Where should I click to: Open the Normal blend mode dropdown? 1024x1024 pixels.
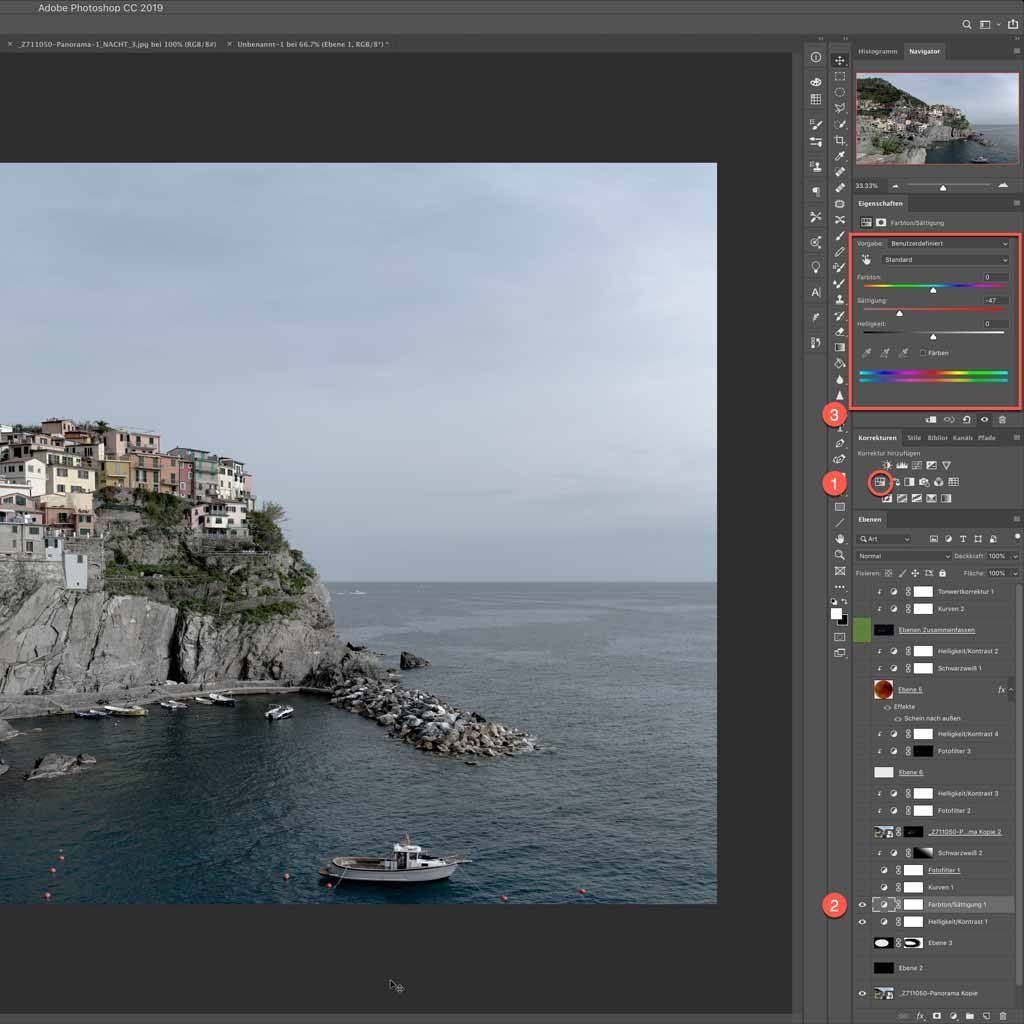pos(903,556)
